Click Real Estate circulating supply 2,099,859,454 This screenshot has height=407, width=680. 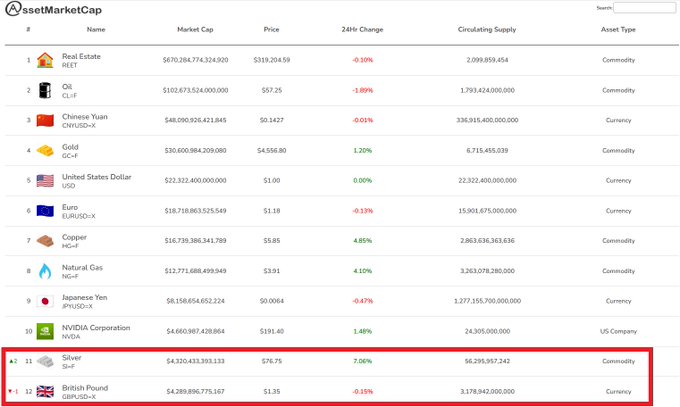487,60
